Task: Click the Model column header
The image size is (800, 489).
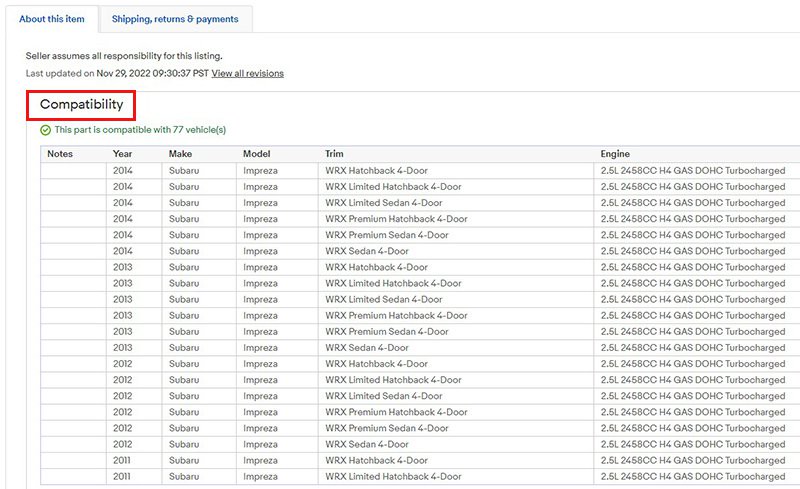Action: 257,154
